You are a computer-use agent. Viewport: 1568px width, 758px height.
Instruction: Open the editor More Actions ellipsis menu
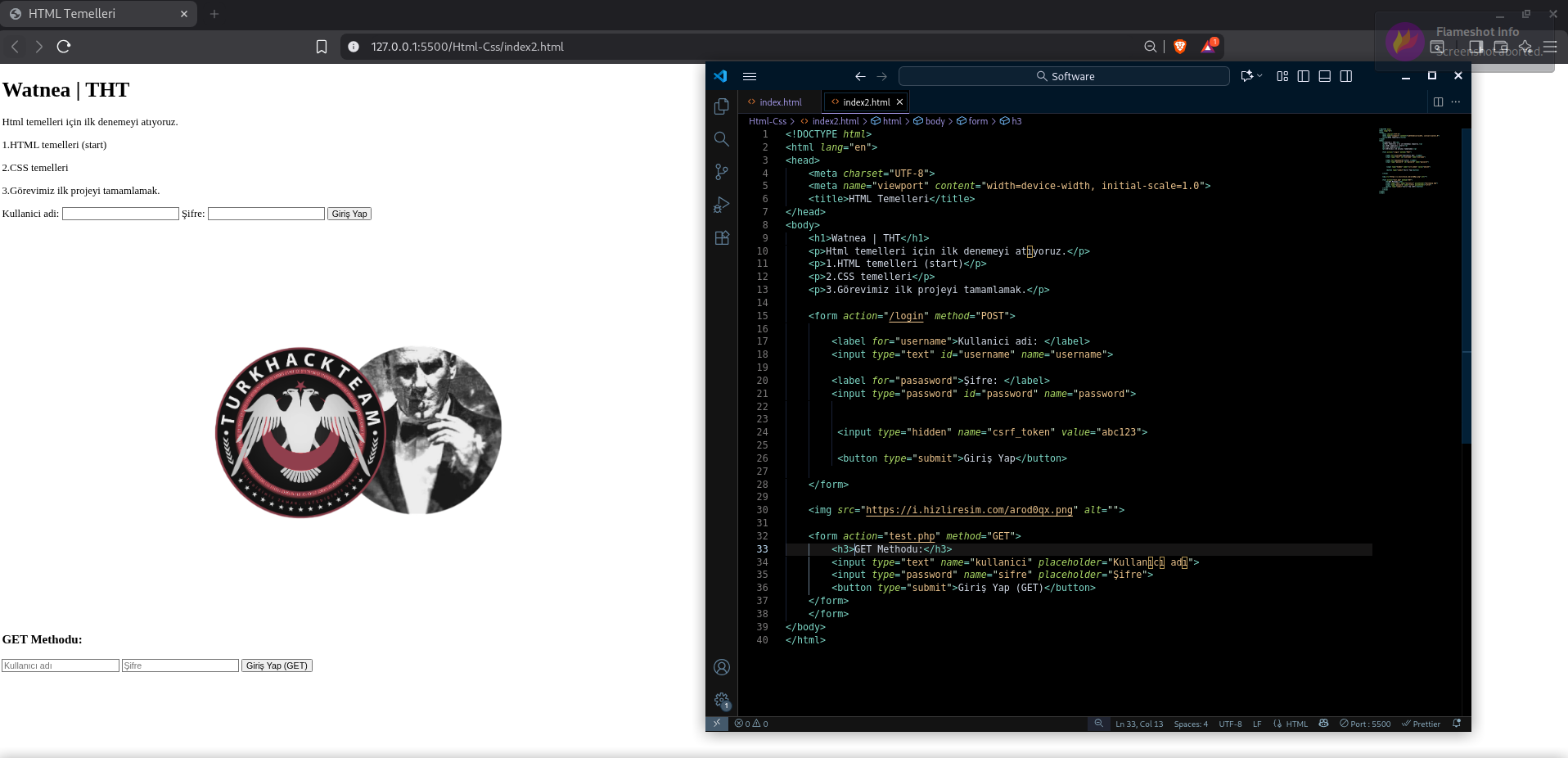point(1455,102)
